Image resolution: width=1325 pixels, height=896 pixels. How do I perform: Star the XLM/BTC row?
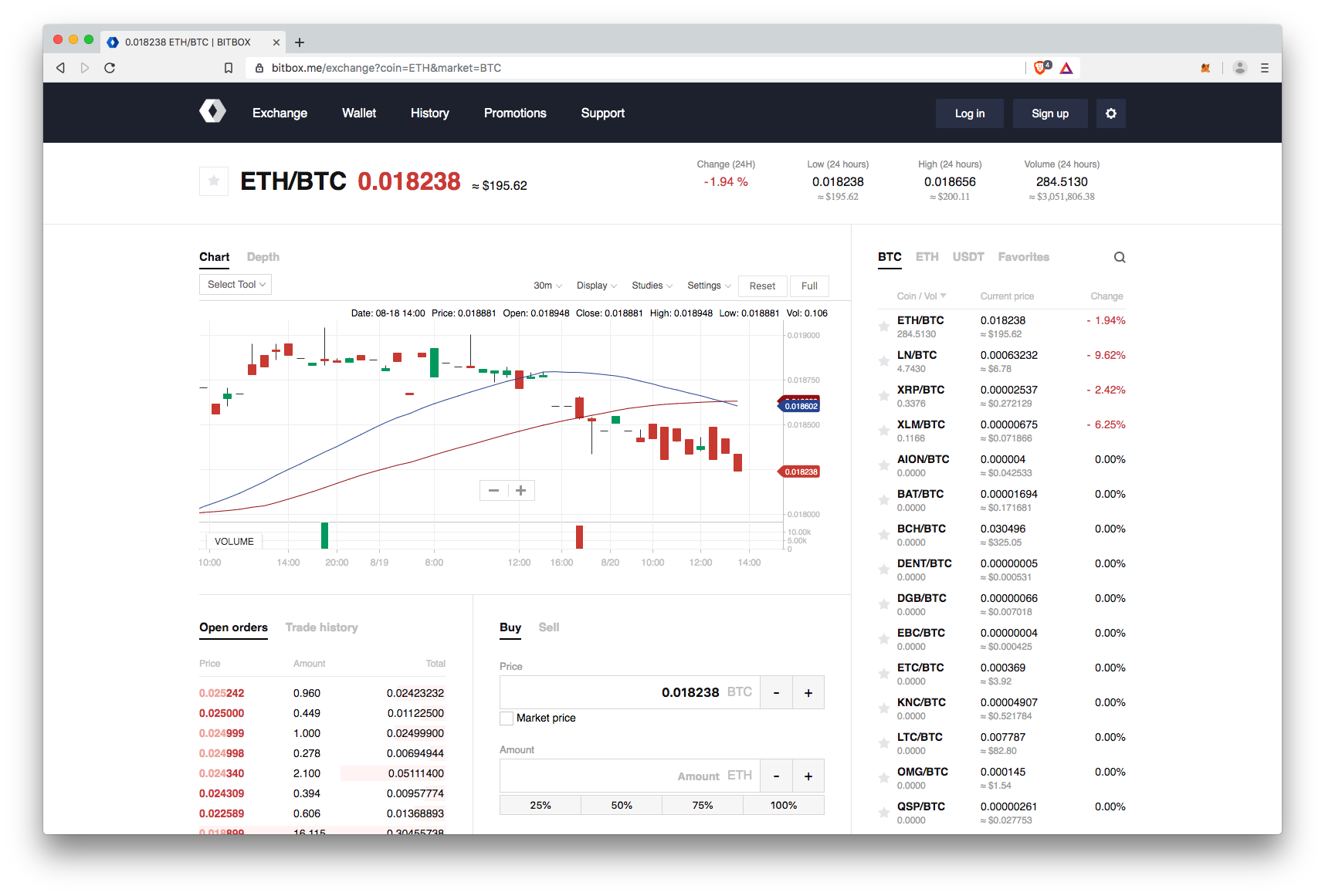click(884, 431)
